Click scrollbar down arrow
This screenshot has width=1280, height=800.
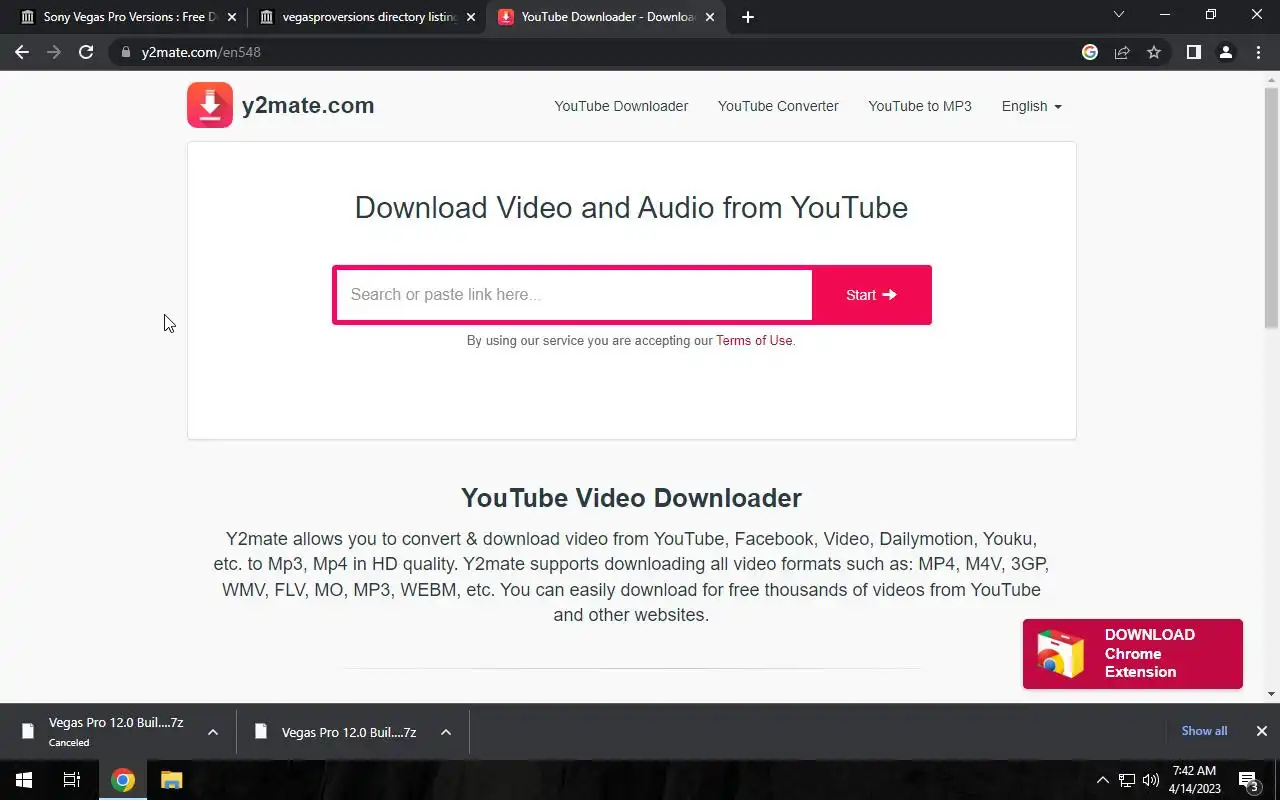(x=1271, y=694)
